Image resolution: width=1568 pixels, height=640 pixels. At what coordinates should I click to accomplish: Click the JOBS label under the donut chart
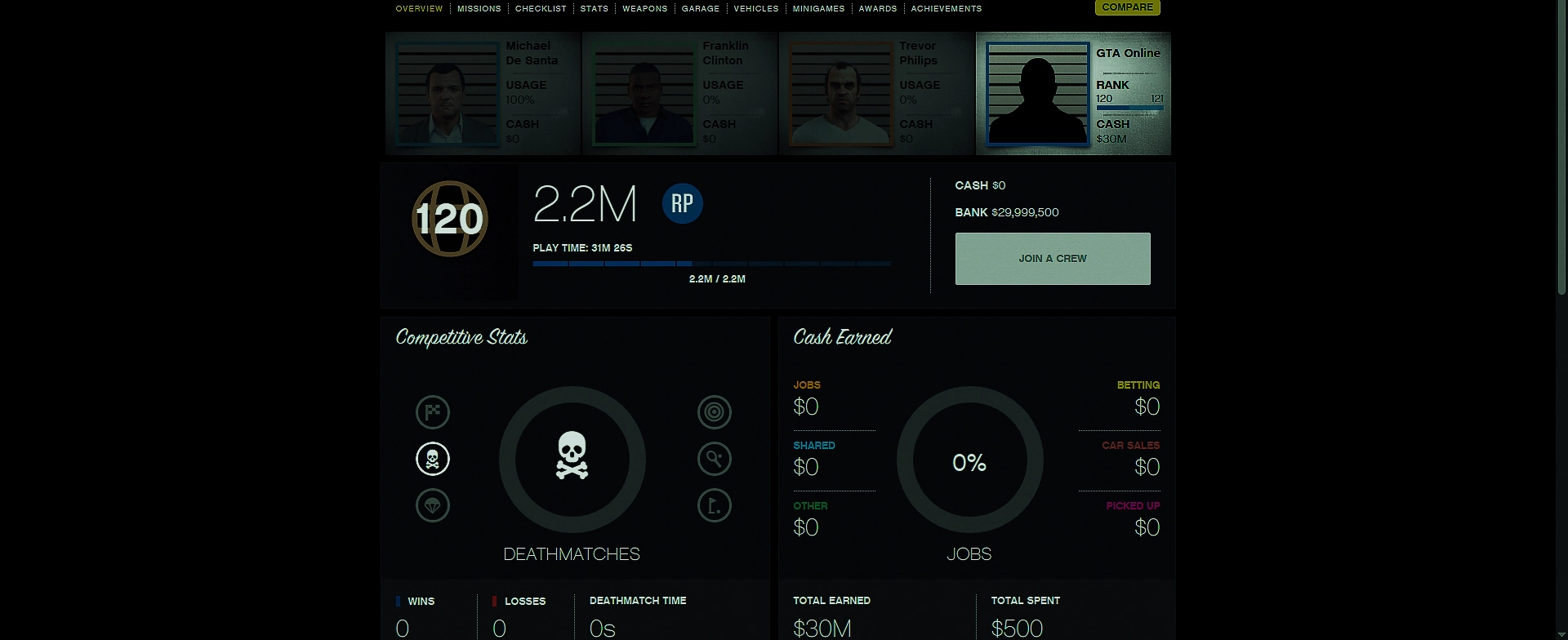(969, 554)
